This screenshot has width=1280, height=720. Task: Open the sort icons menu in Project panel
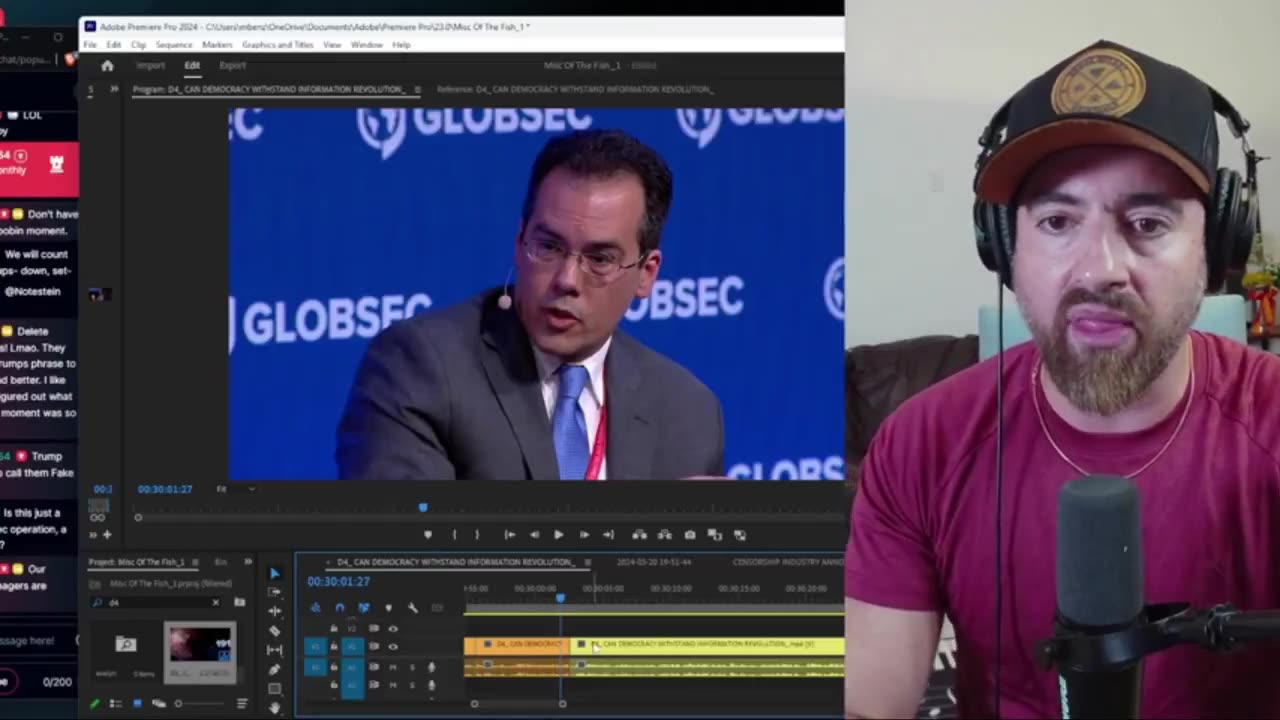tap(242, 704)
